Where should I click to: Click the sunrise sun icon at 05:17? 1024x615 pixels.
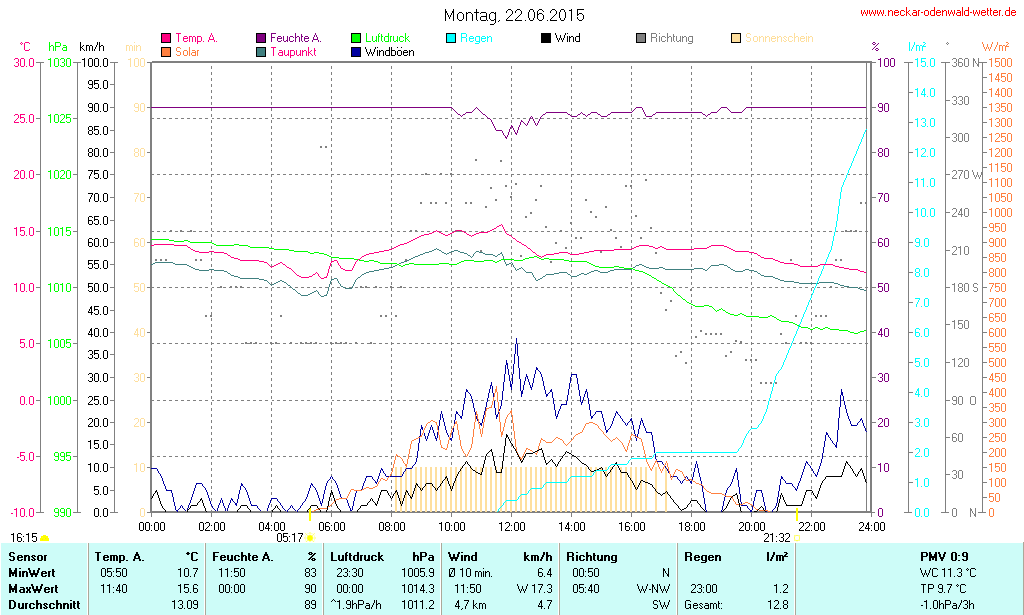coord(310,538)
